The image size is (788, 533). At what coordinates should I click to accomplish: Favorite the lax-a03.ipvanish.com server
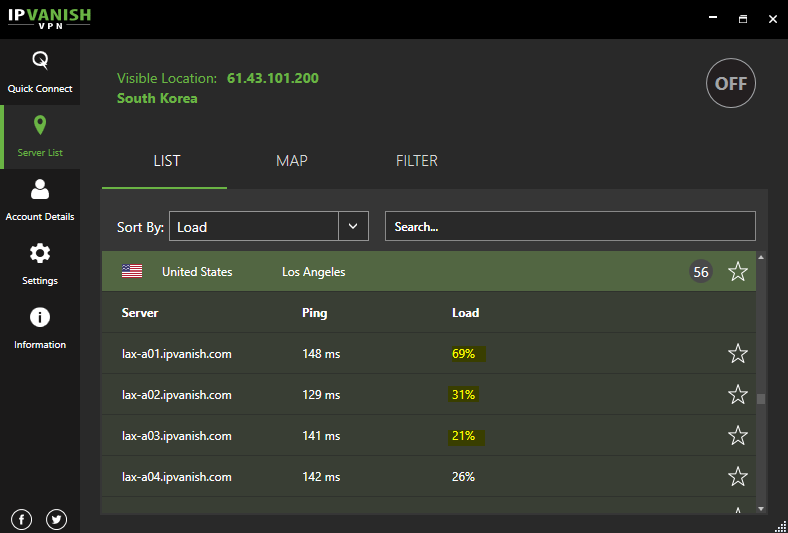click(738, 436)
